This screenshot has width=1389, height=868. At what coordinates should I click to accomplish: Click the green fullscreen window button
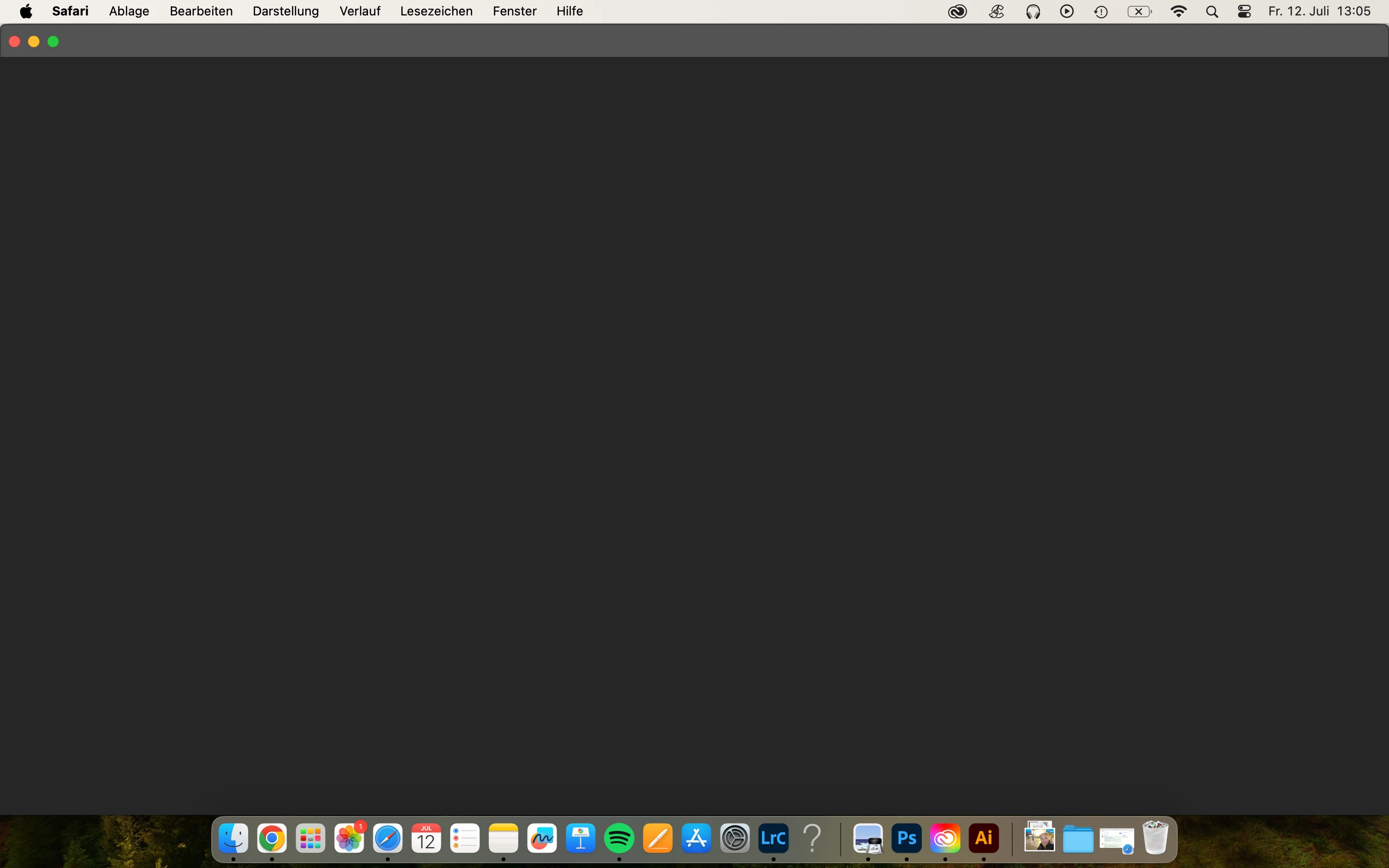(x=54, y=41)
